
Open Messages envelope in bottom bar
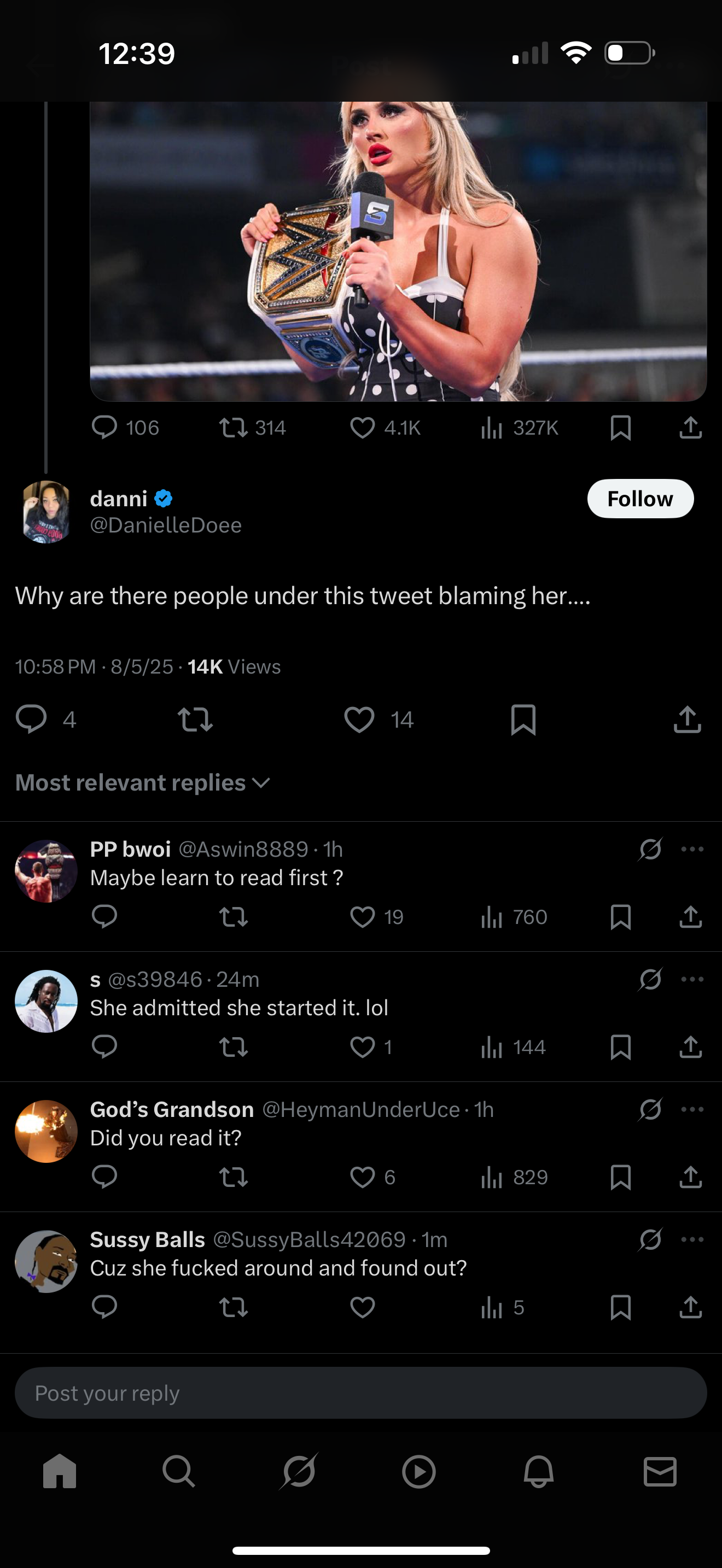[660, 1472]
